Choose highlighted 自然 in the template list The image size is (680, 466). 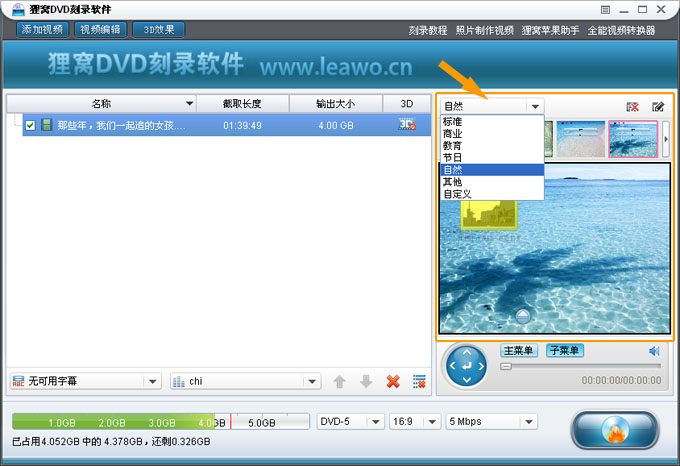[492, 170]
